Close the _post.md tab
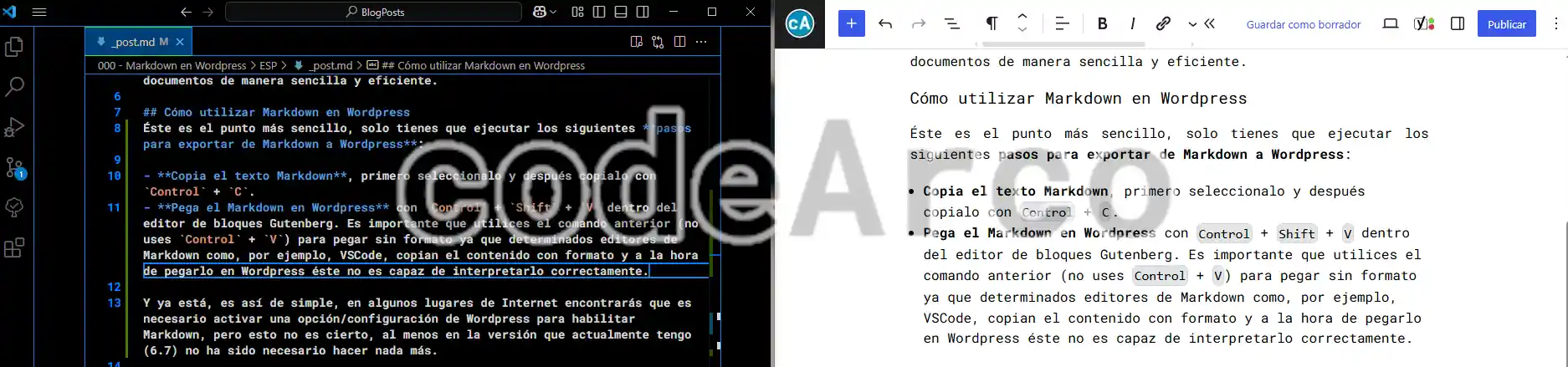Viewport: 1568px width, 367px height. 180,41
